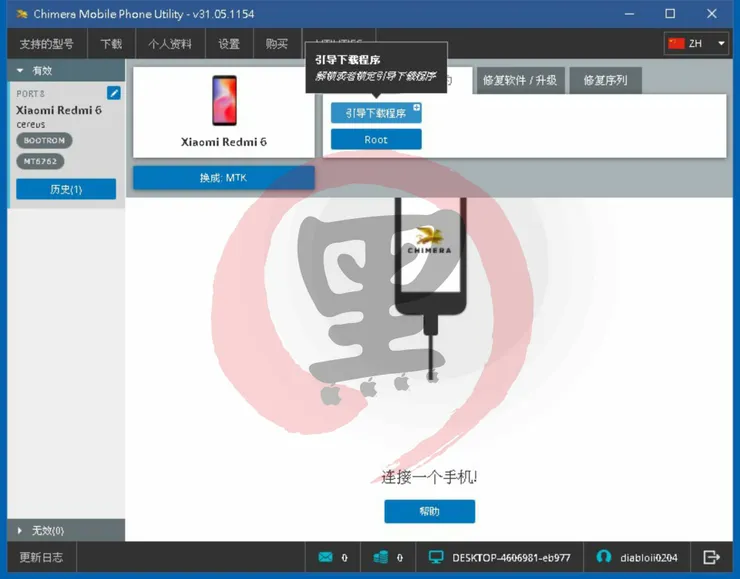The width and height of the screenshot is (740, 579).
Task: Open the 设置 menu
Action: (229, 44)
